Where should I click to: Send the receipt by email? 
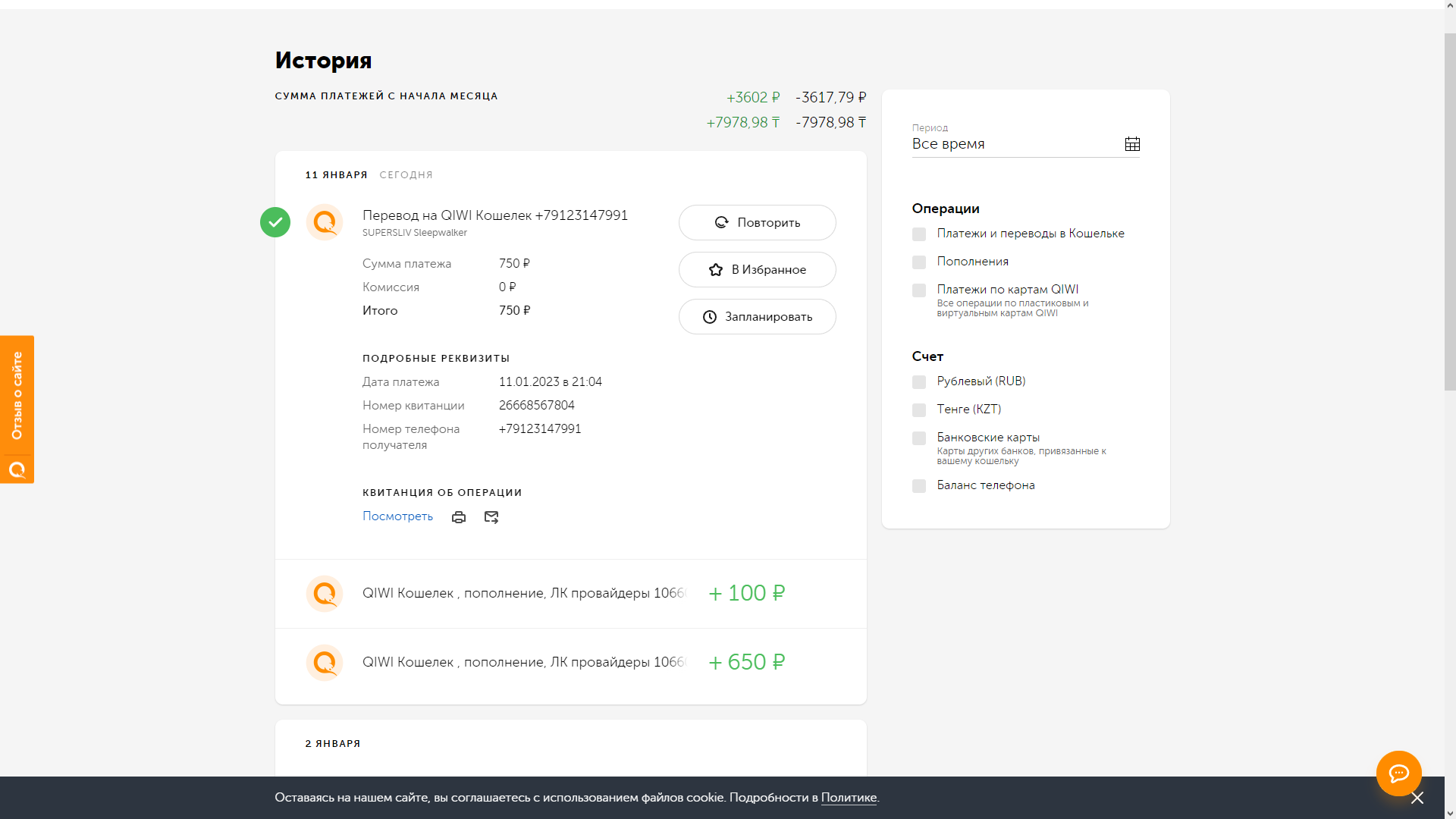tap(491, 517)
